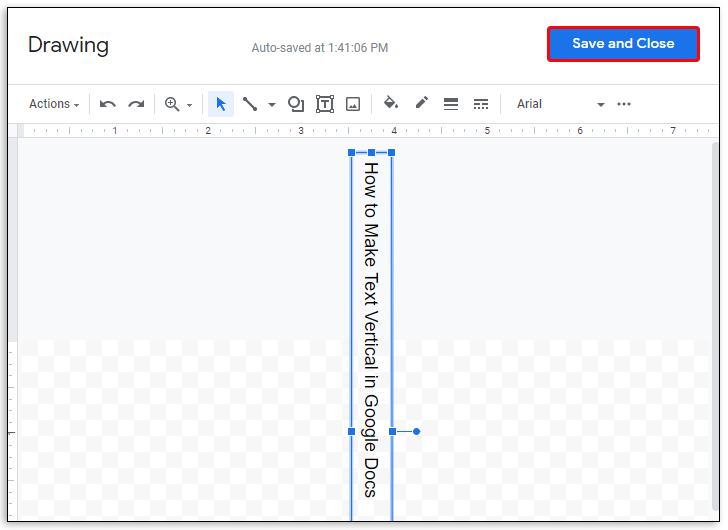Click the rotated vertical text box

coord(371,336)
